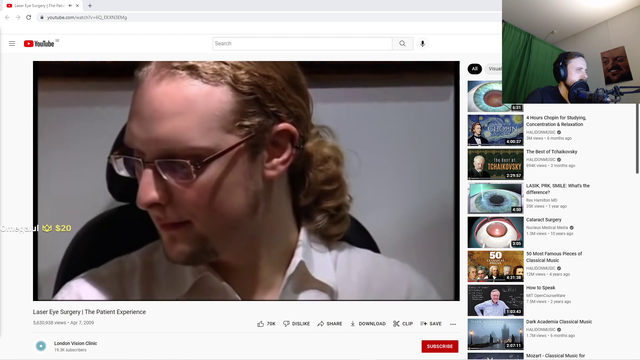The height and width of the screenshot is (360, 640).
Task: Open 'Dark Academia Classical Music' title link
Action: (559, 322)
